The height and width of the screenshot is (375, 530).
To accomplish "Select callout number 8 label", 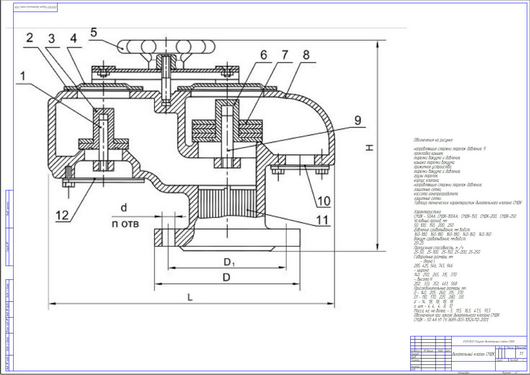I will (306, 55).
